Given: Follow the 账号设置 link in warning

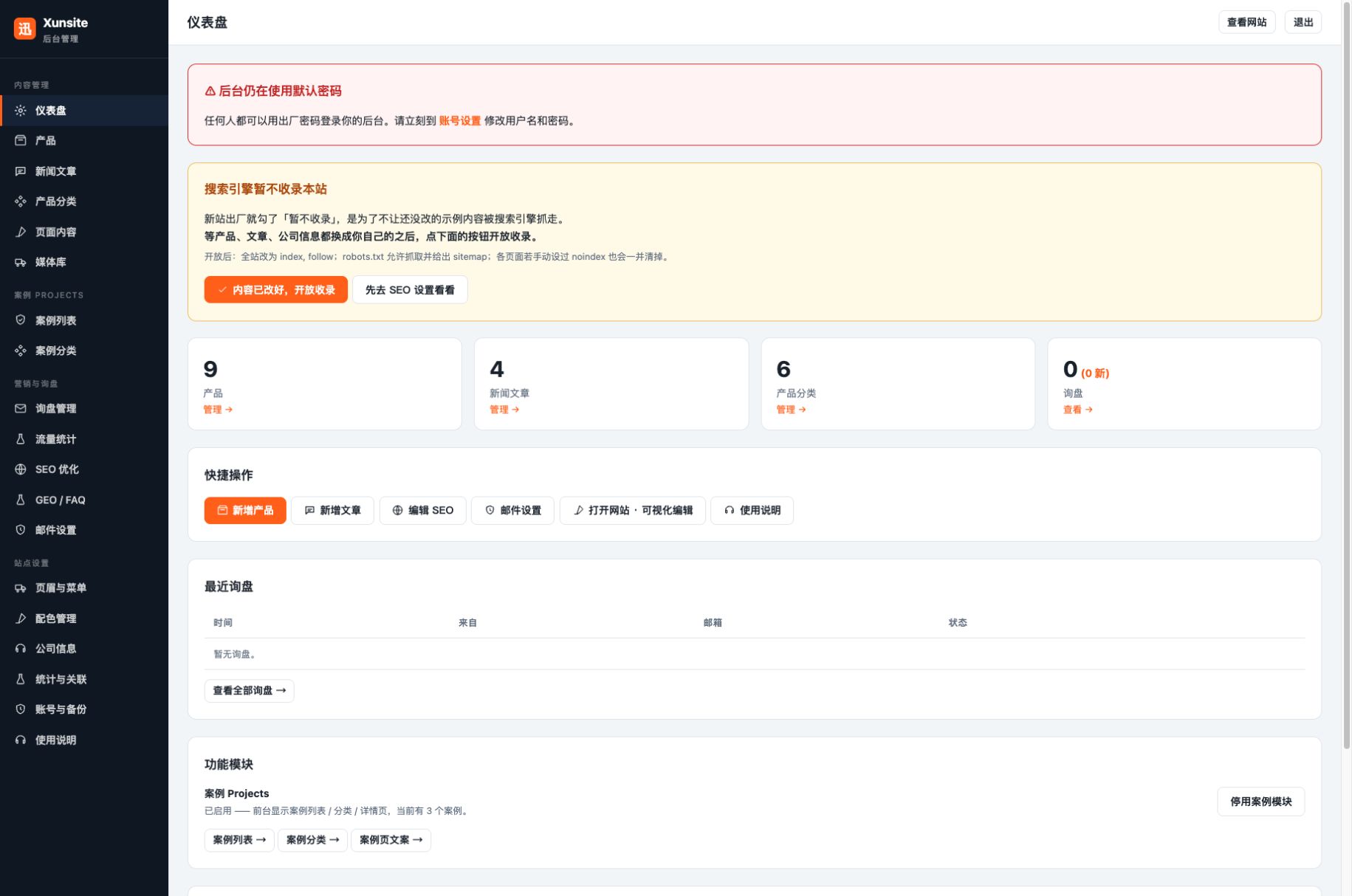Looking at the screenshot, I should 460,121.
